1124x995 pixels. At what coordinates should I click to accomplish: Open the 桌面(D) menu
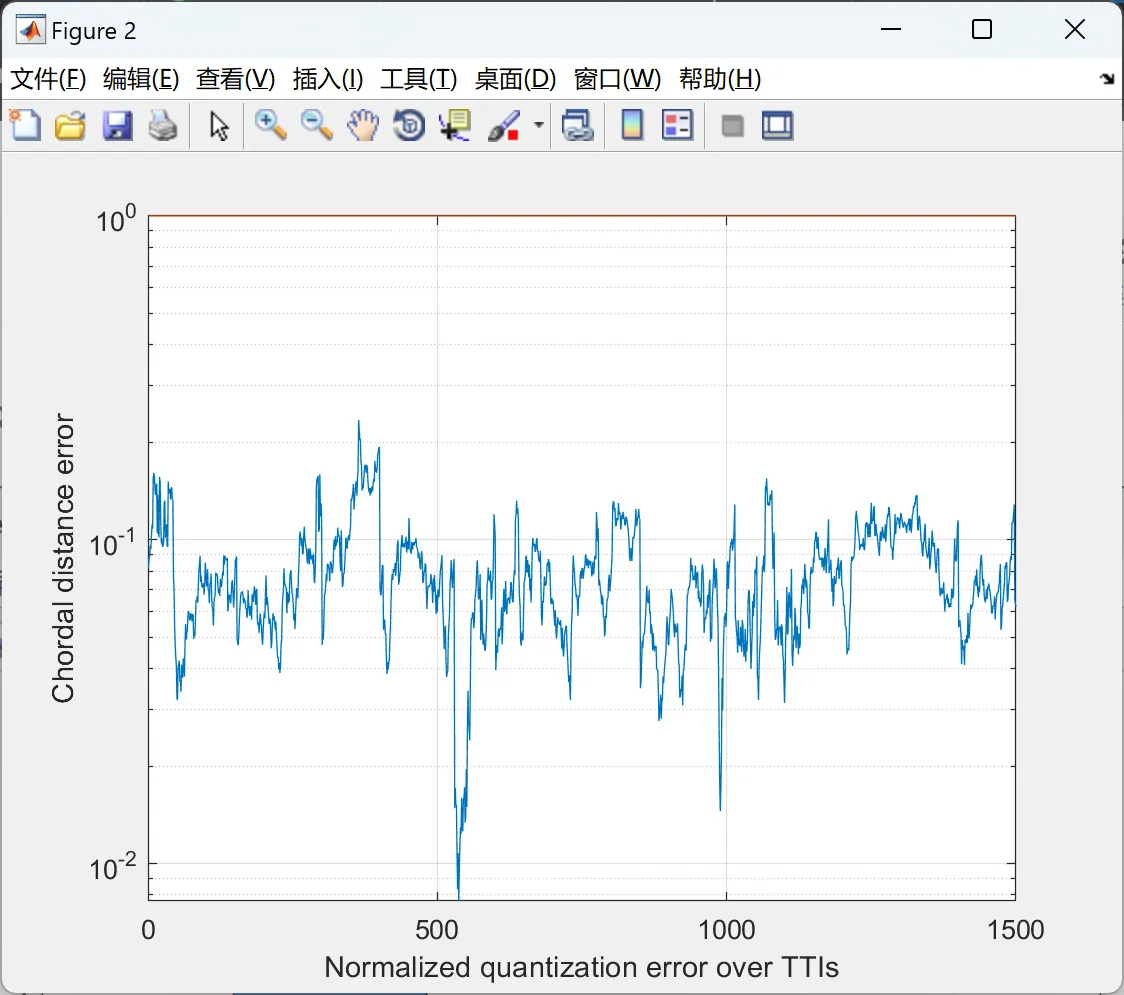515,79
